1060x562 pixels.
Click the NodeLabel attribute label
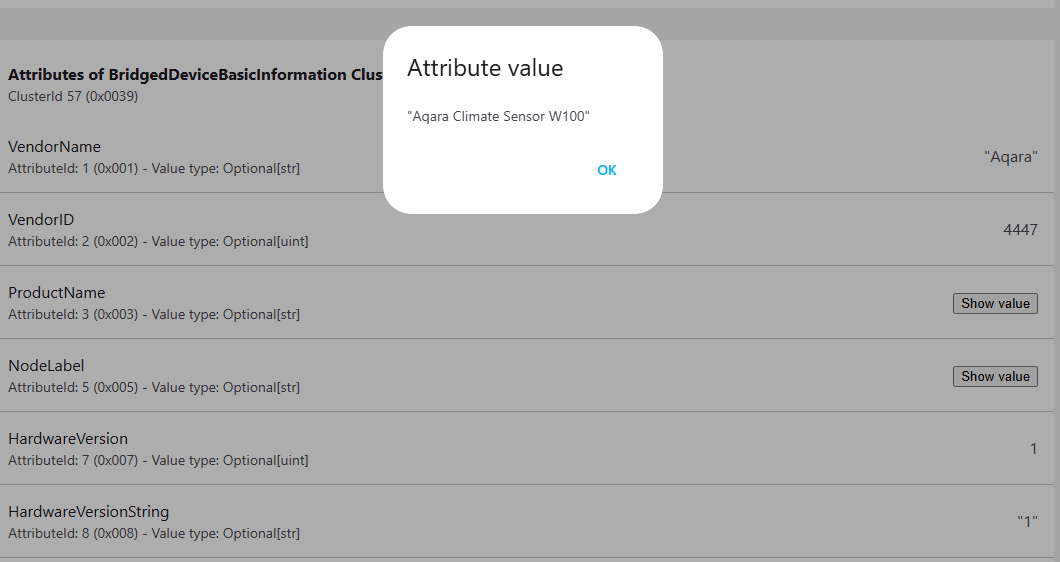46,366
